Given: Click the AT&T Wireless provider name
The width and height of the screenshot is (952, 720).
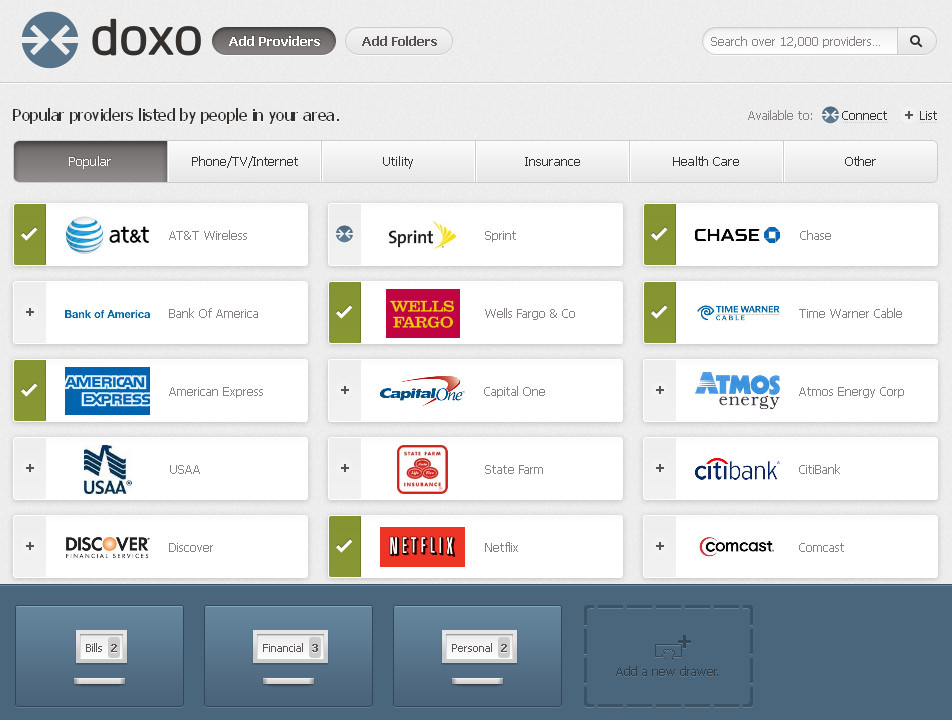Looking at the screenshot, I should coord(208,236).
